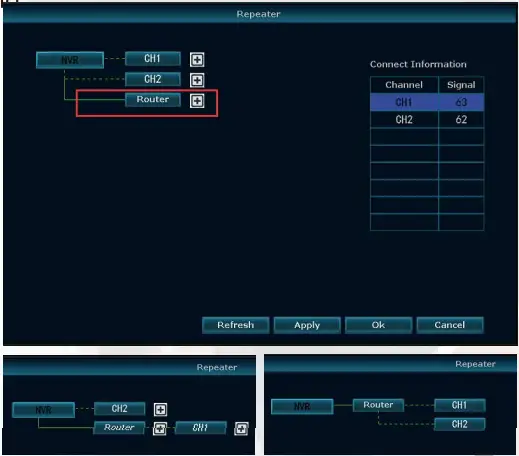This screenshot has height=456, width=519.
Task: Click the Repeater title of the top panel
Action: [x=258, y=14]
